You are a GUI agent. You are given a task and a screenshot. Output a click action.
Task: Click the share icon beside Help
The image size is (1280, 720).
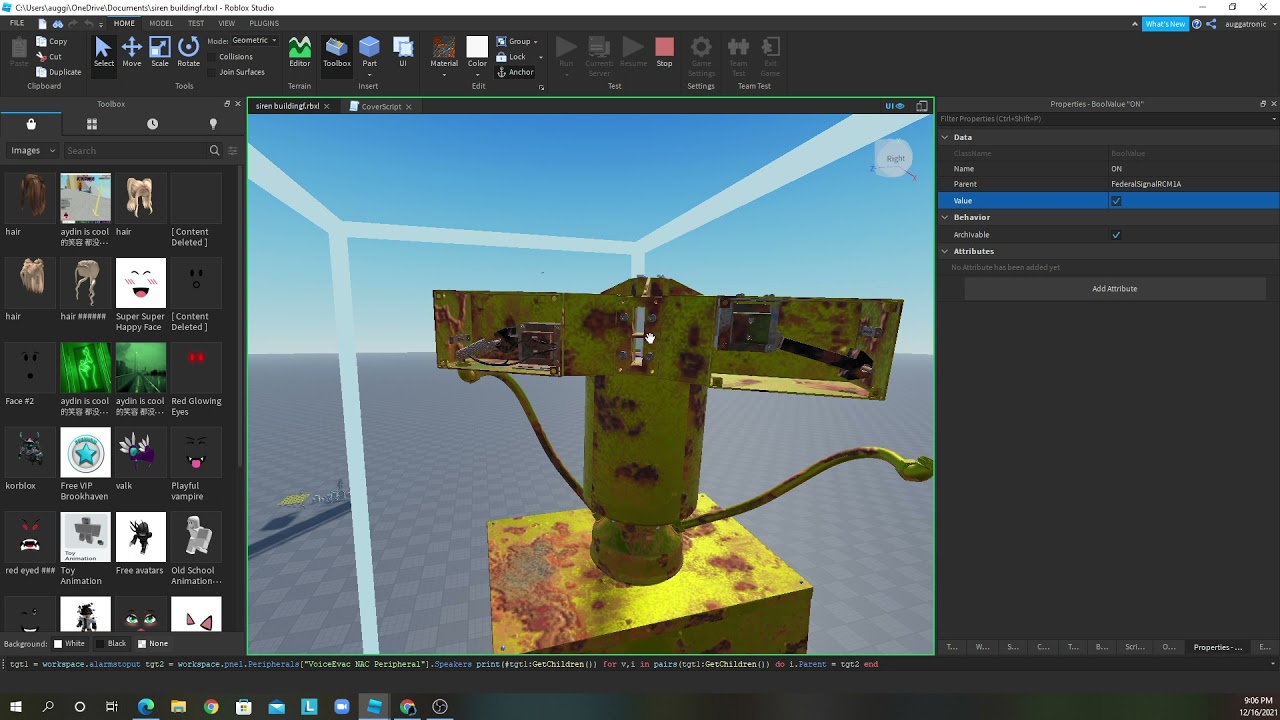tap(1212, 24)
